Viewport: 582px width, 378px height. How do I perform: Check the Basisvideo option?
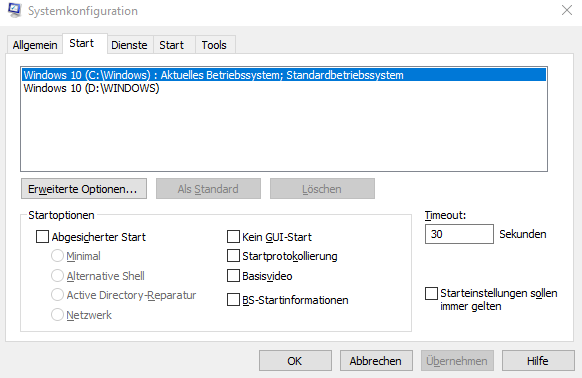tap(233, 276)
